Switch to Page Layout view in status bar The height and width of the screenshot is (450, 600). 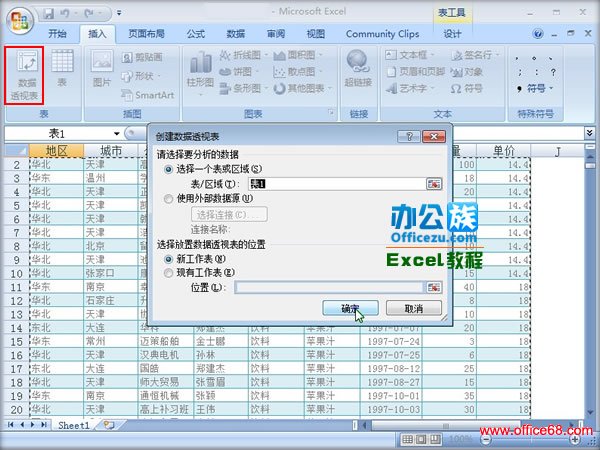click(421, 439)
